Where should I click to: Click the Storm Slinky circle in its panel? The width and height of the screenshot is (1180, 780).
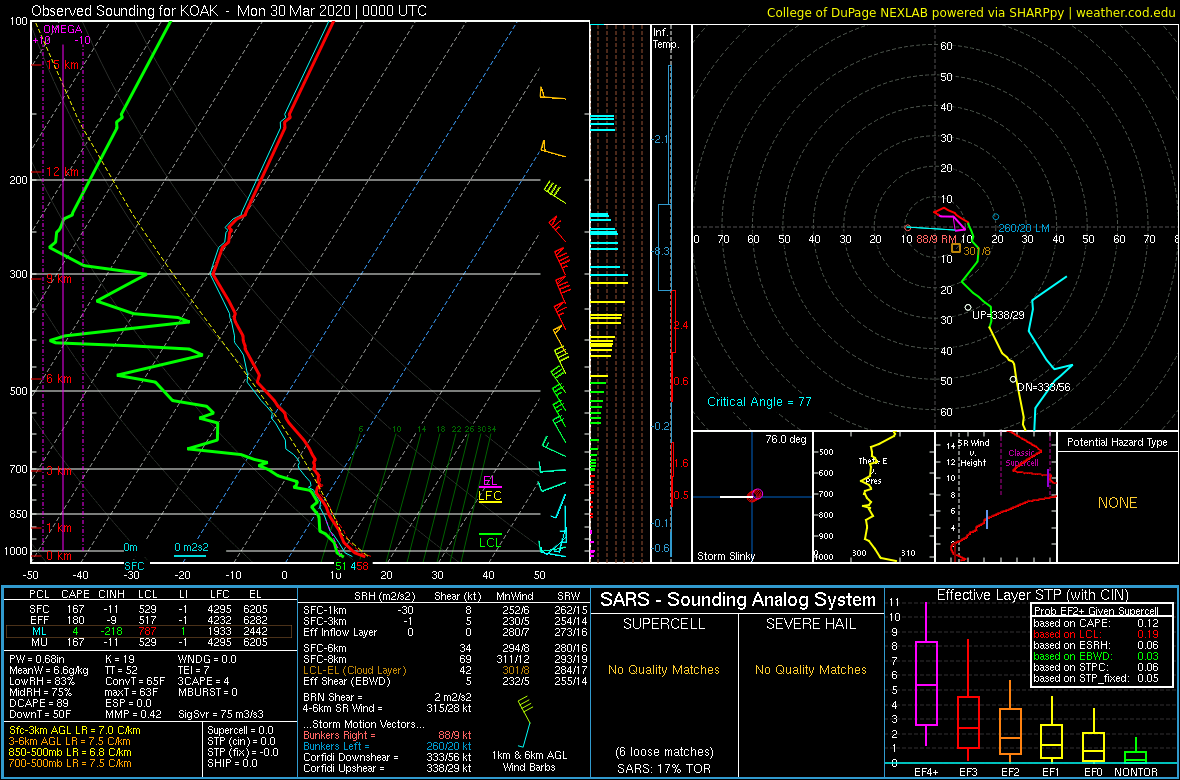[x=756, y=495]
